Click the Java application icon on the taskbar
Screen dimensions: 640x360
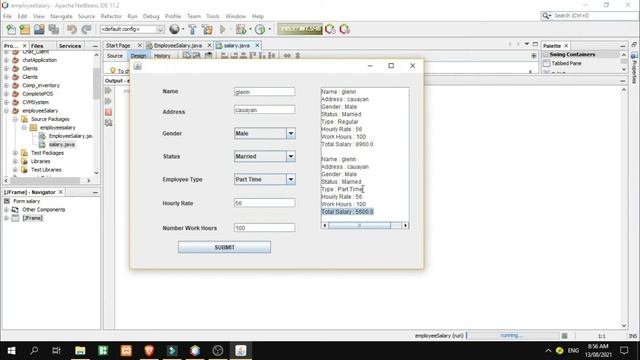point(241,351)
